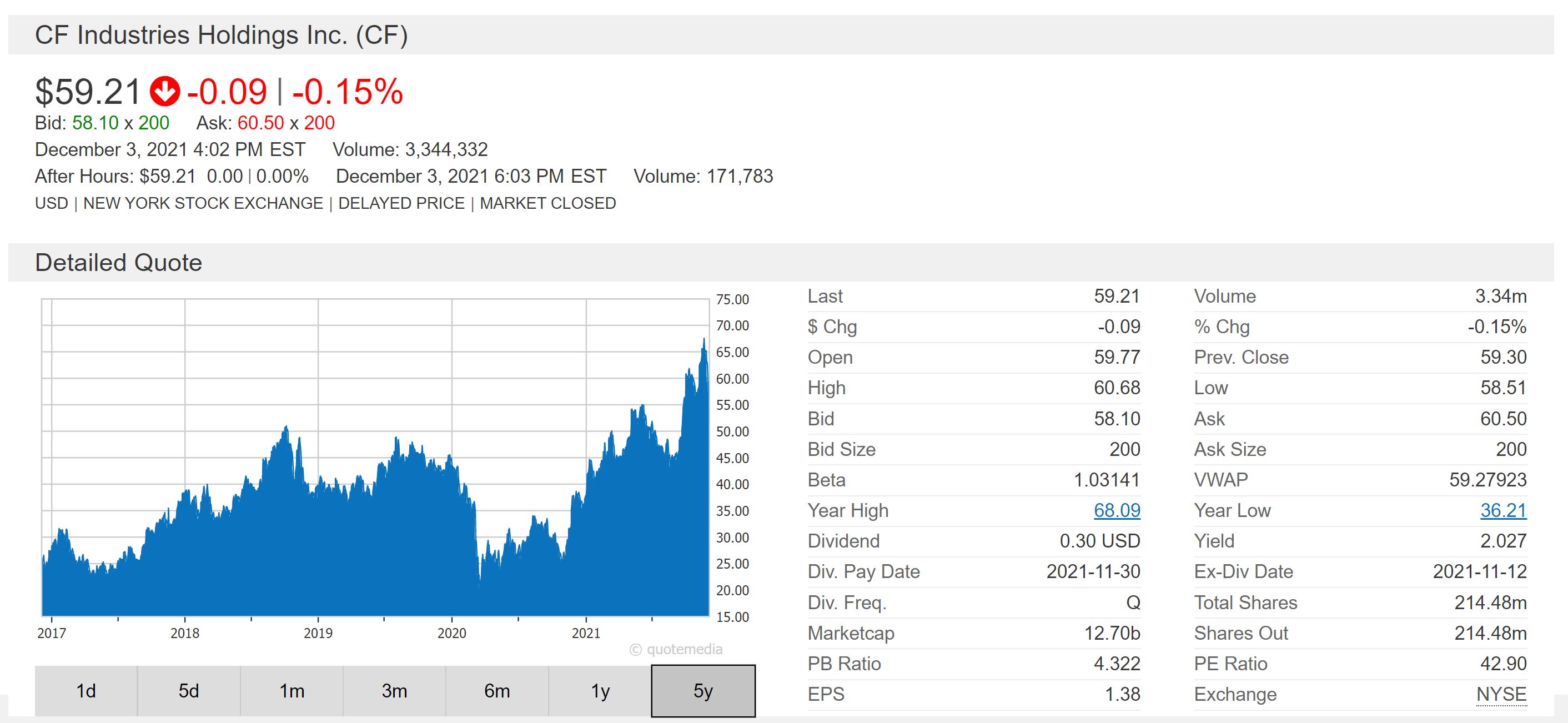Screen dimensions: 1568x723
Task: Switch chart to 3m range
Action: [394, 691]
